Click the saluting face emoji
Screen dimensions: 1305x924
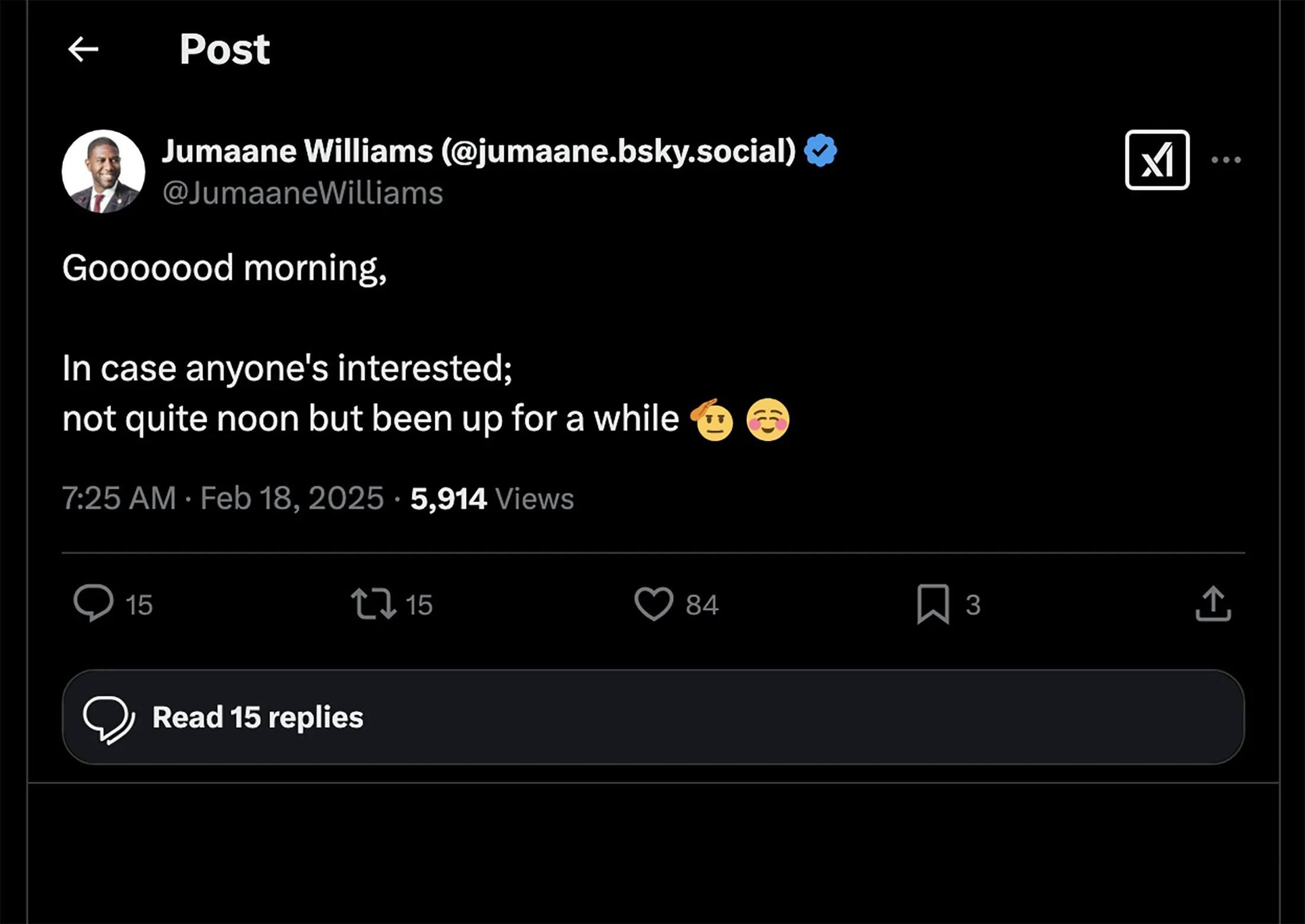(x=712, y=420)
